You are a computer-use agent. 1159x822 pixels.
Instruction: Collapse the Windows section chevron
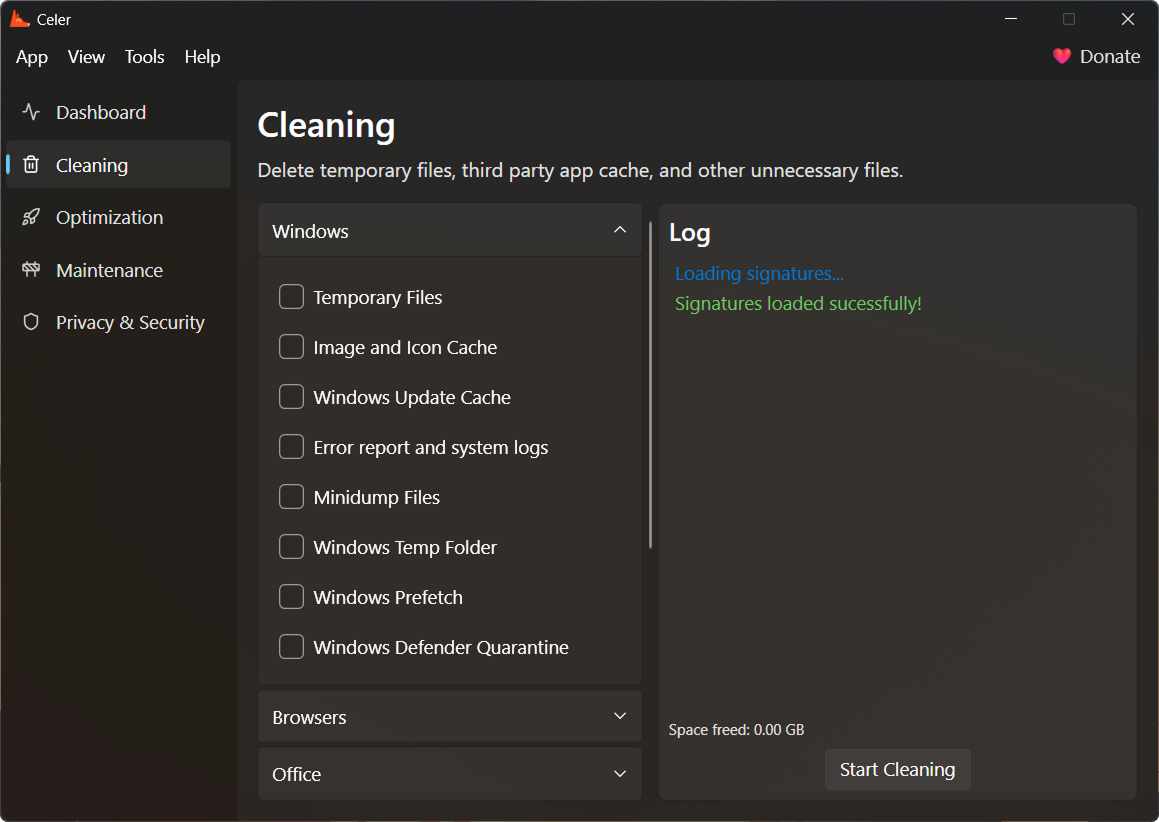[620, 231]
